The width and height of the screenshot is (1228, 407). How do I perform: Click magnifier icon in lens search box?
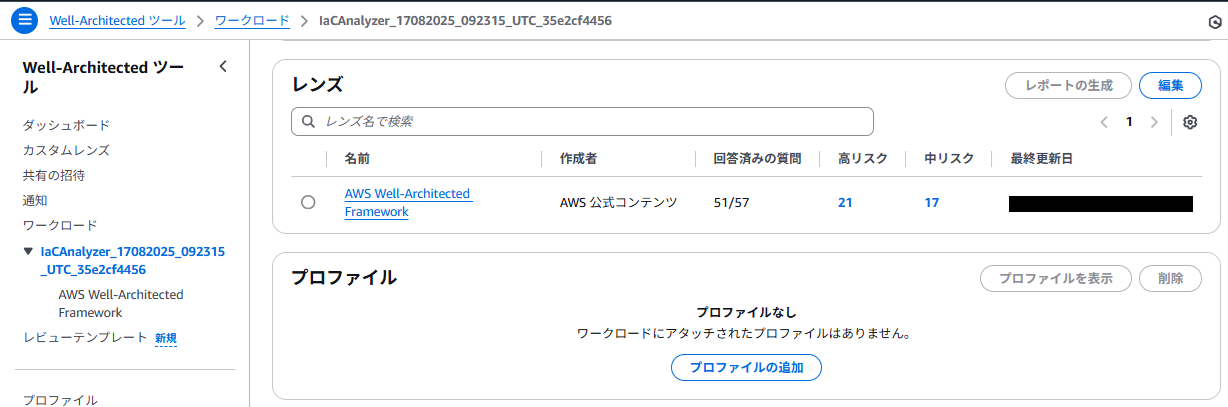click(x=309, y=122)
